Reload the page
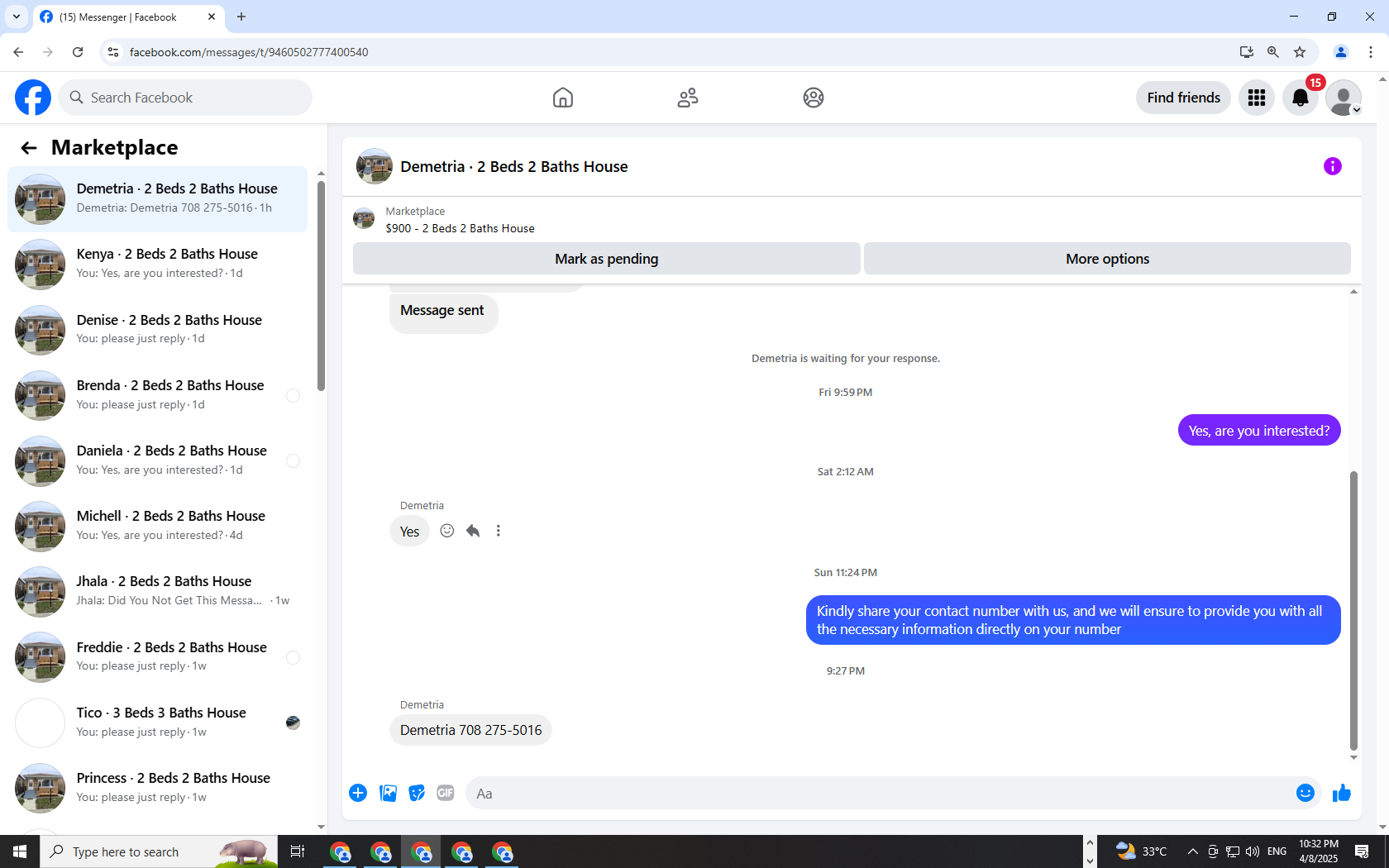 78,52
